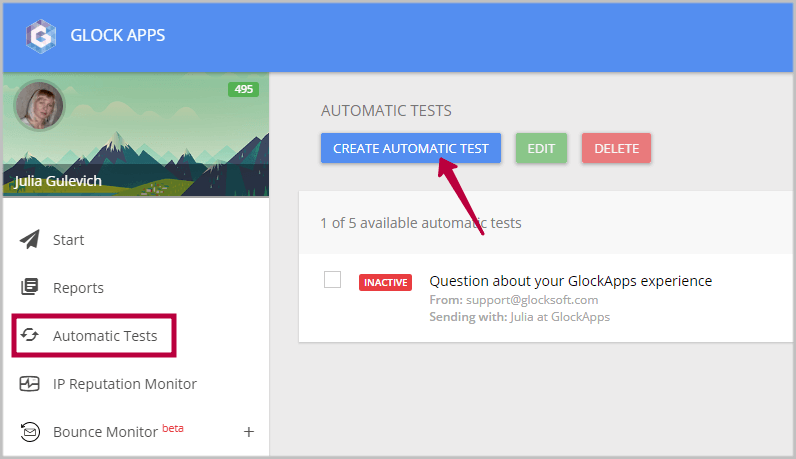Tick the checkbox beside the inactive test
Viewport: 796px width, 459px height.
point(333,280)
